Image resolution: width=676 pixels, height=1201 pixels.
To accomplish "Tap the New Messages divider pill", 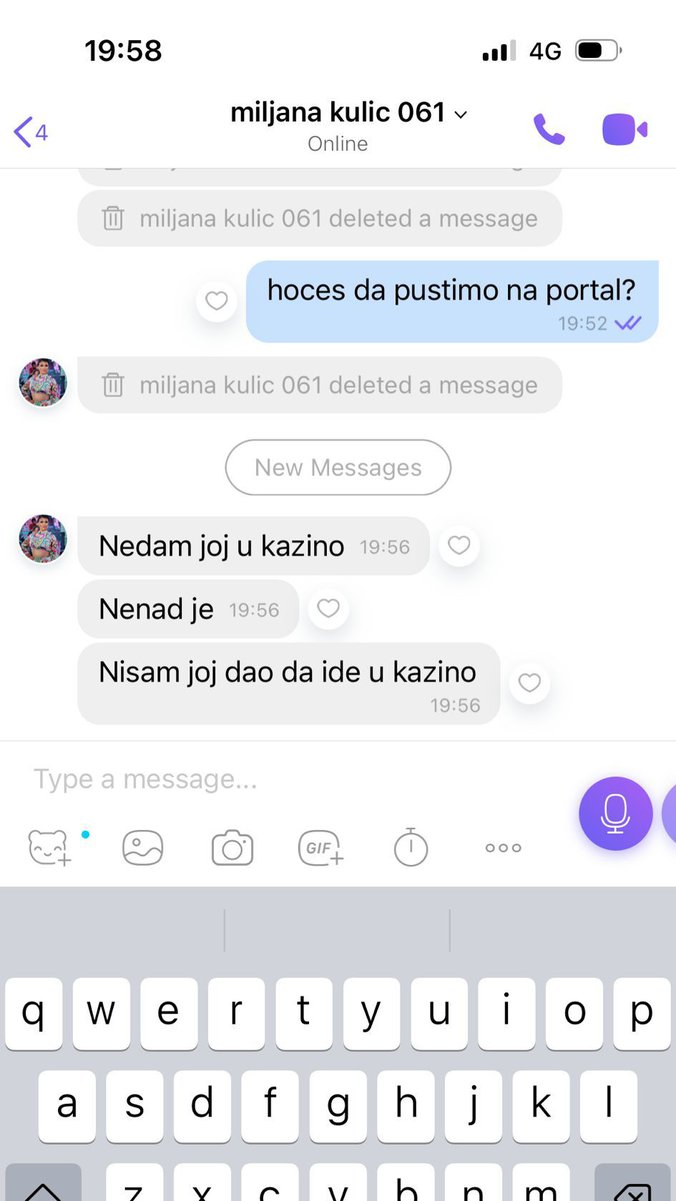I will tap(338, 468).
